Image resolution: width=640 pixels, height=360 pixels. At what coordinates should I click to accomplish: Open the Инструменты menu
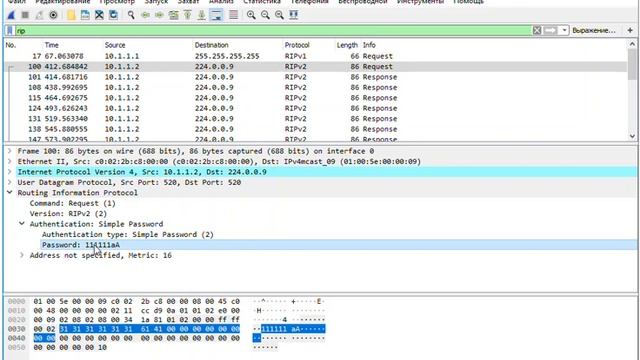(x=420, y=2)
